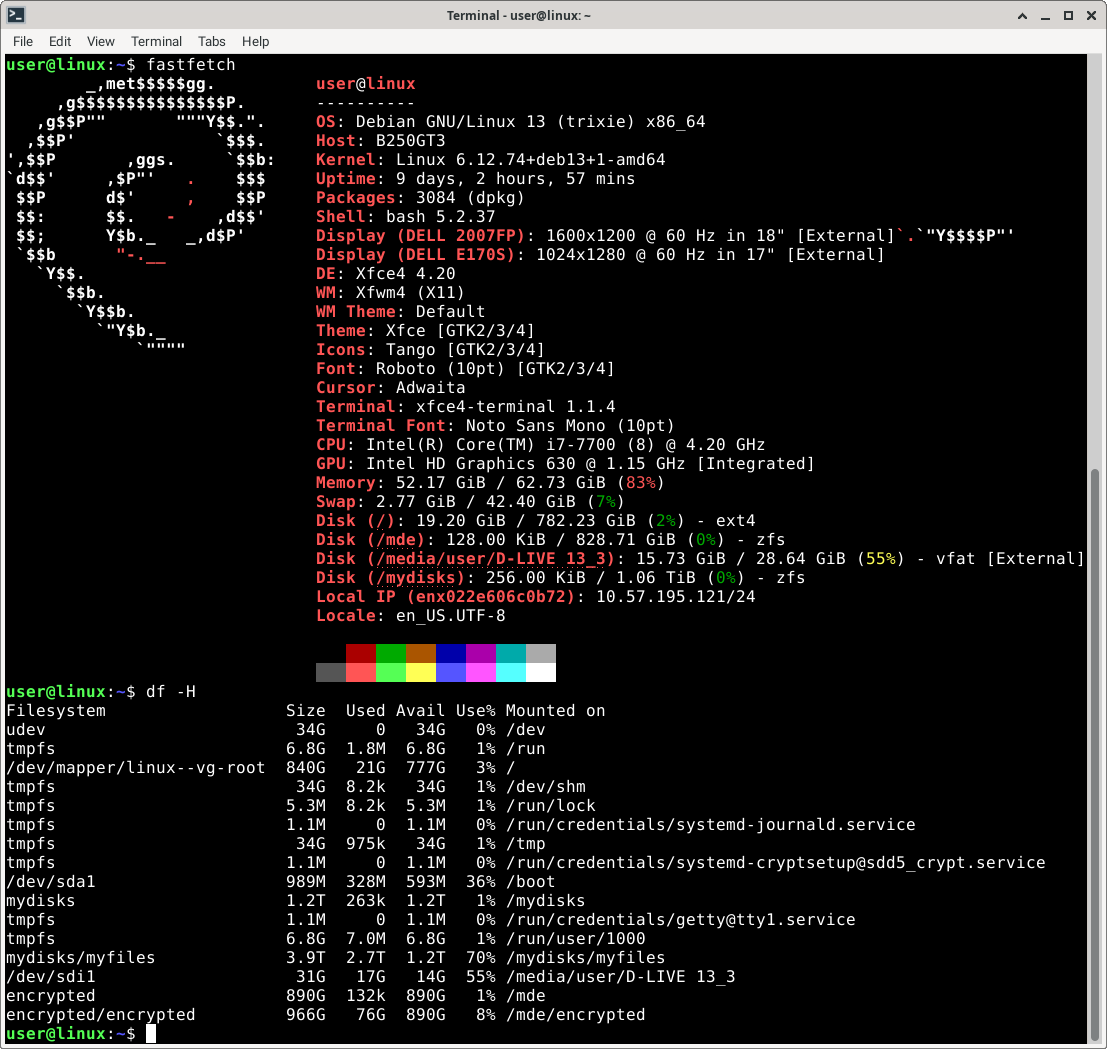
Task: Click the 'Locale: en_US.UTF-8' line
Action: 411,616
